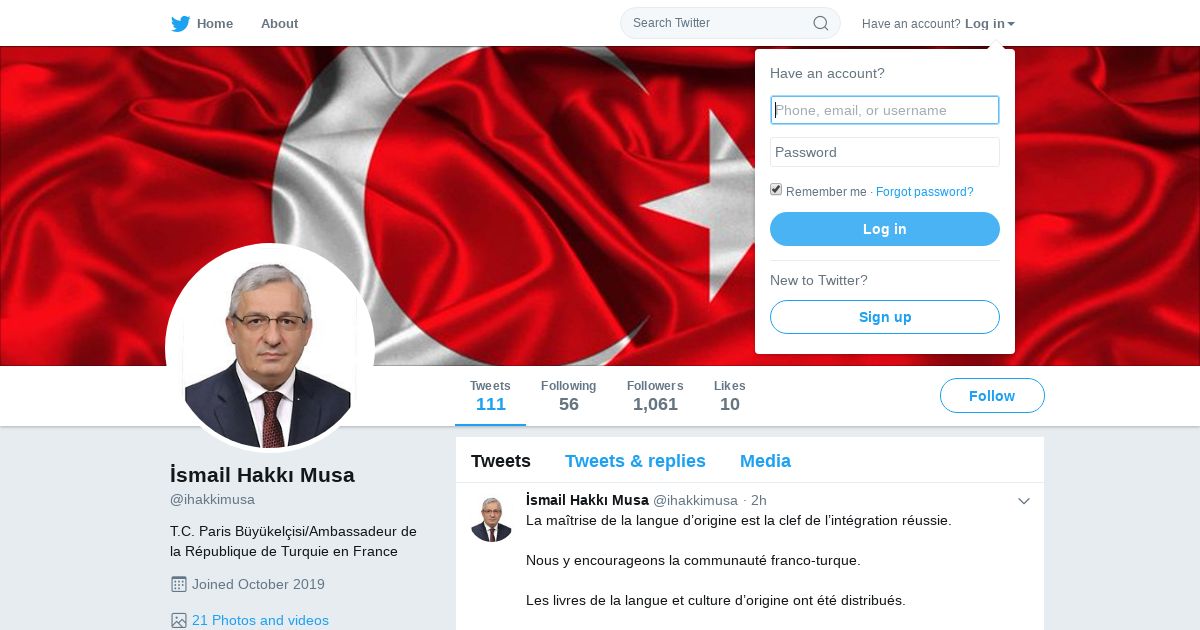The height and width of the screenshot is (630, 1200).
Task: Click the Sign up button
Action: point(885,317)
